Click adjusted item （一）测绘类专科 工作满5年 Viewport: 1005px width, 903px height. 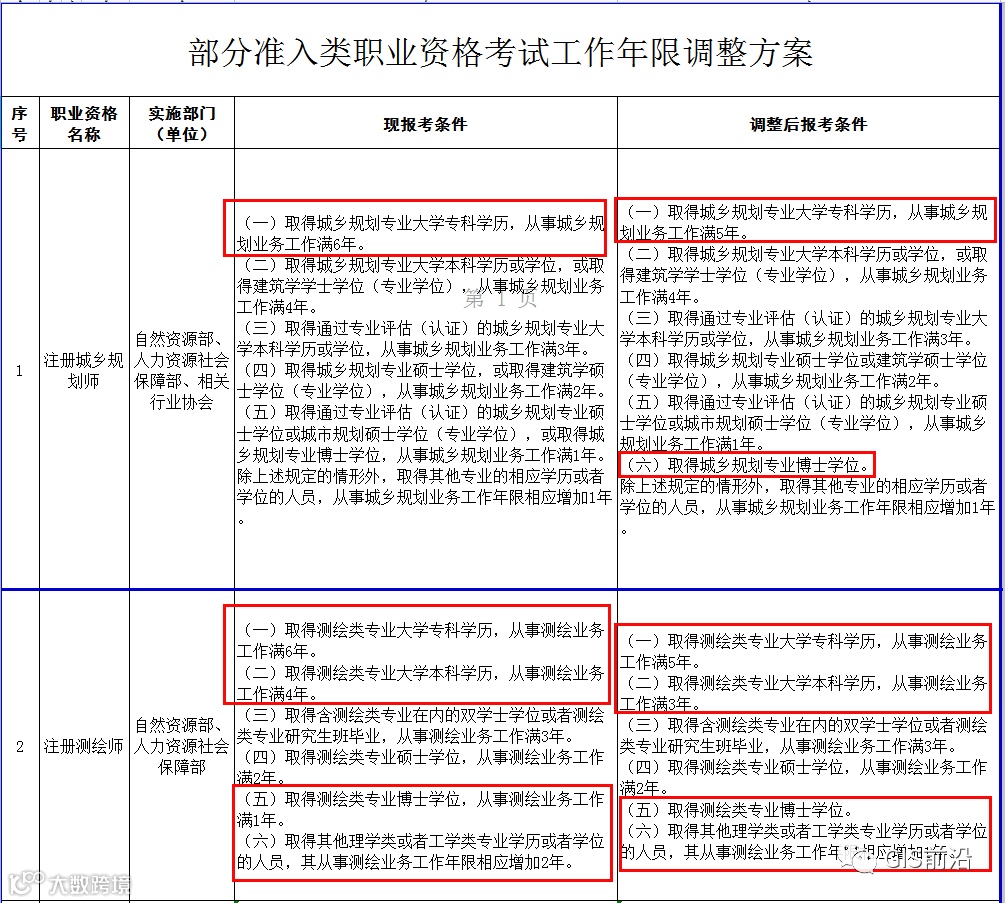pos(804,650)
